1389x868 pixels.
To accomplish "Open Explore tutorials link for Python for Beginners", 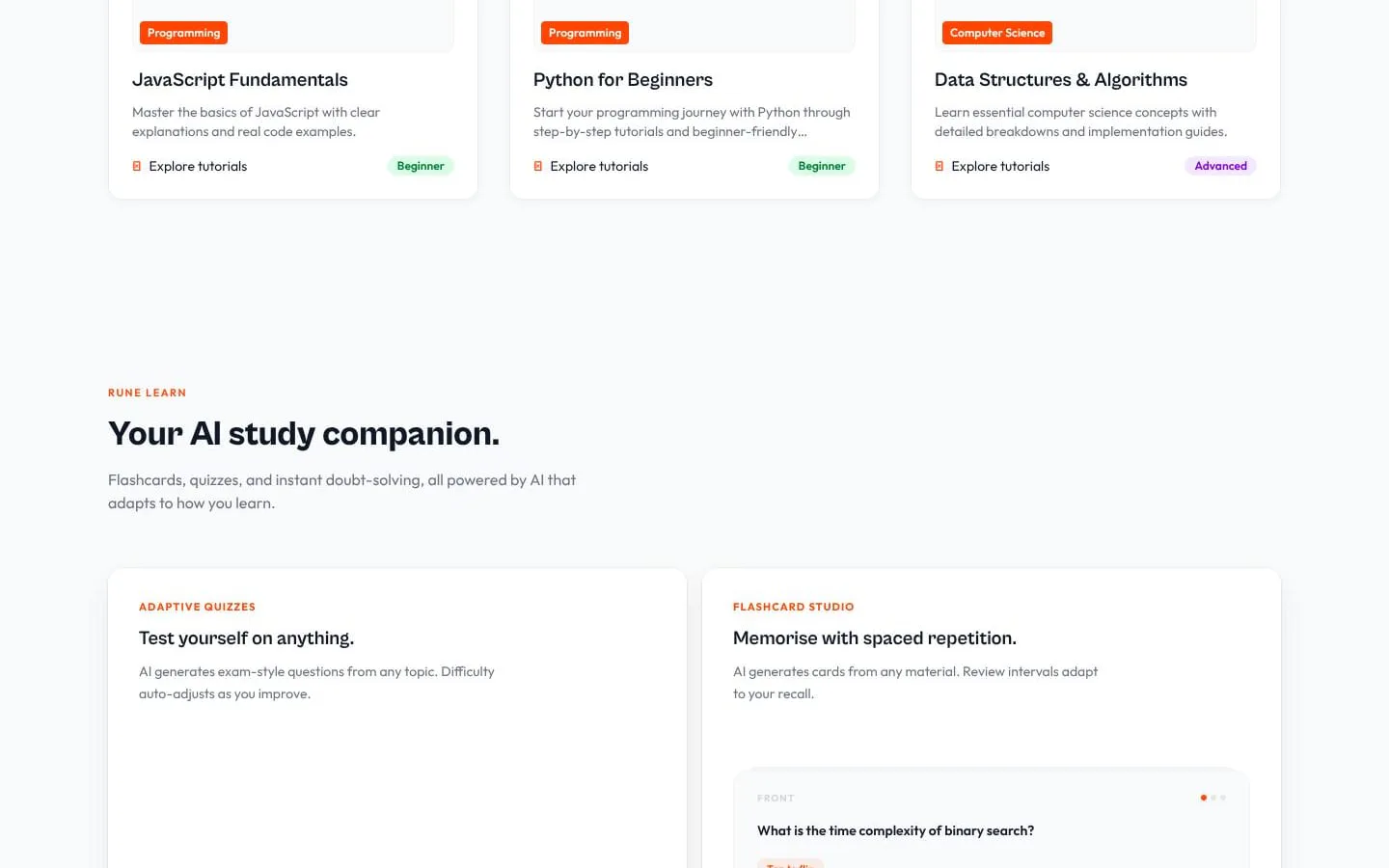I will pyautogui.click(x=599, y=166).
